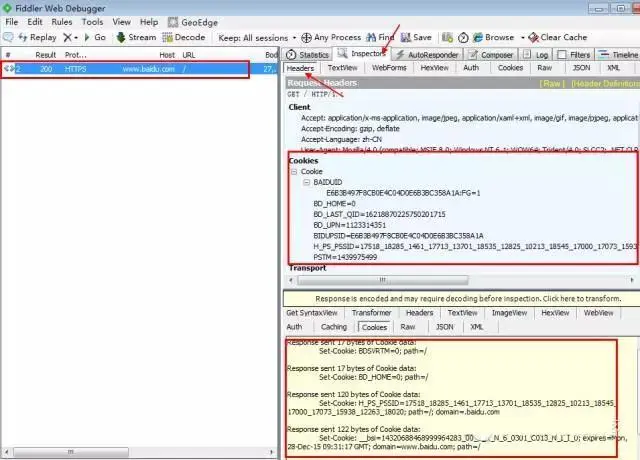Open the response JSON tab

[x=444, y=327]
